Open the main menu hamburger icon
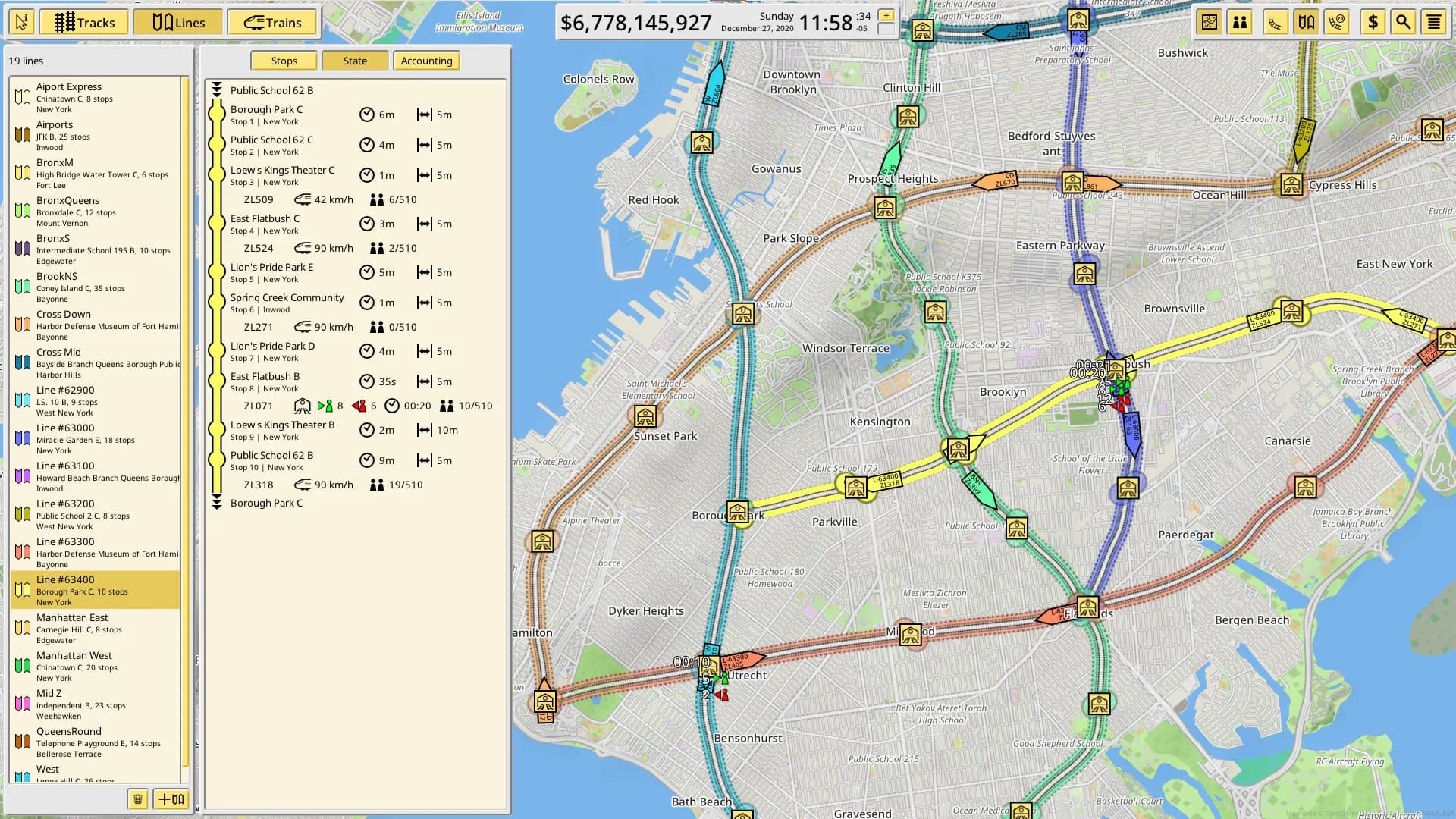Viewport: 1456px width, 819px height. tap(1433, 22)
